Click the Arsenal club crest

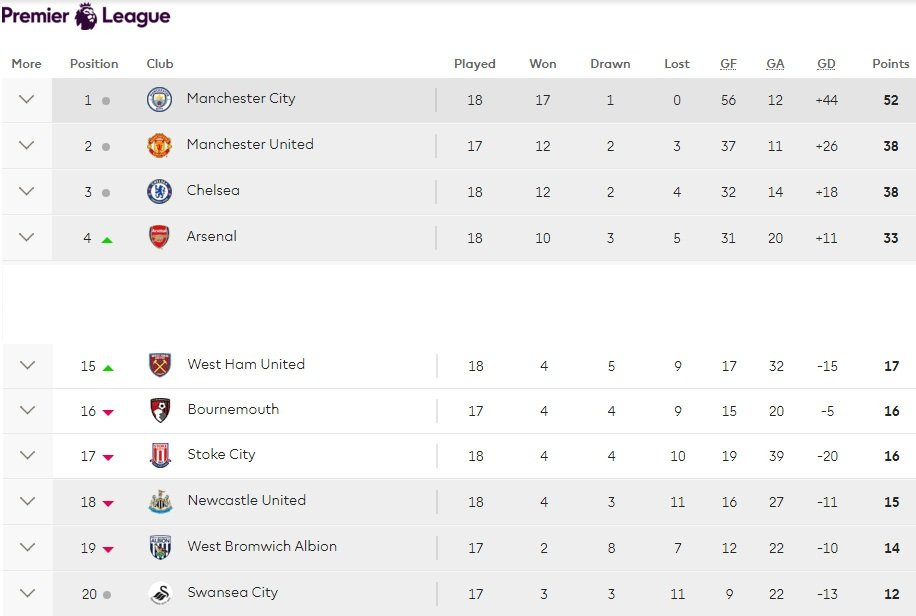tap(159, 238)
